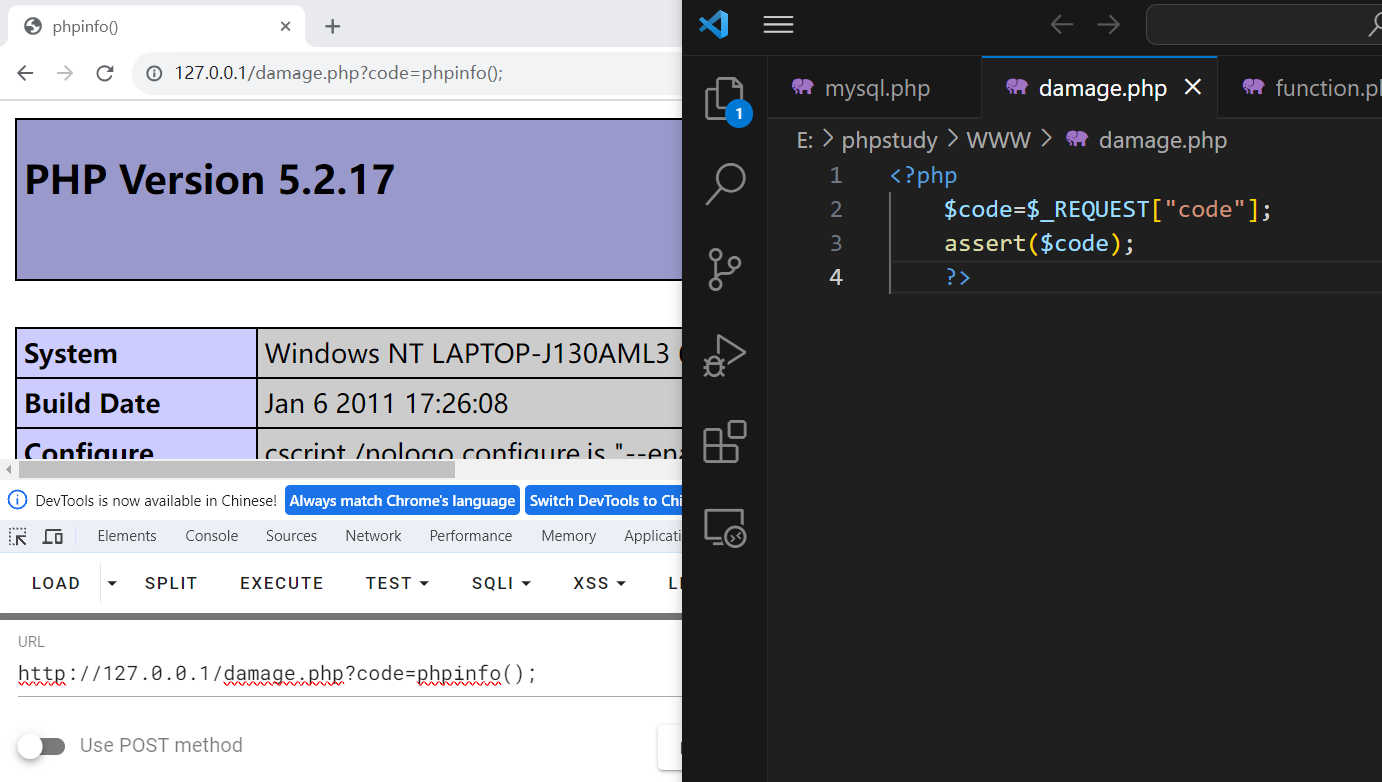Click the VS Code logo icon

(714, 24)
